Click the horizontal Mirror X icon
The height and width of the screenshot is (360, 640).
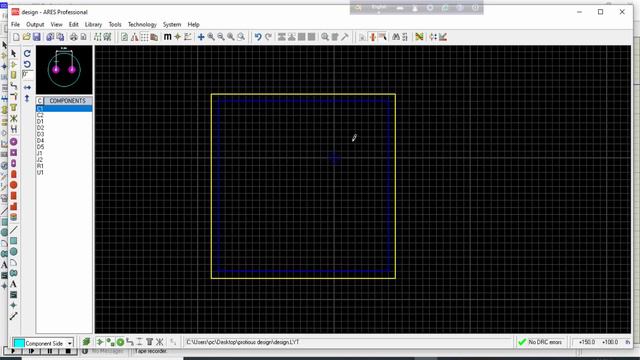[x=27, y=87]
